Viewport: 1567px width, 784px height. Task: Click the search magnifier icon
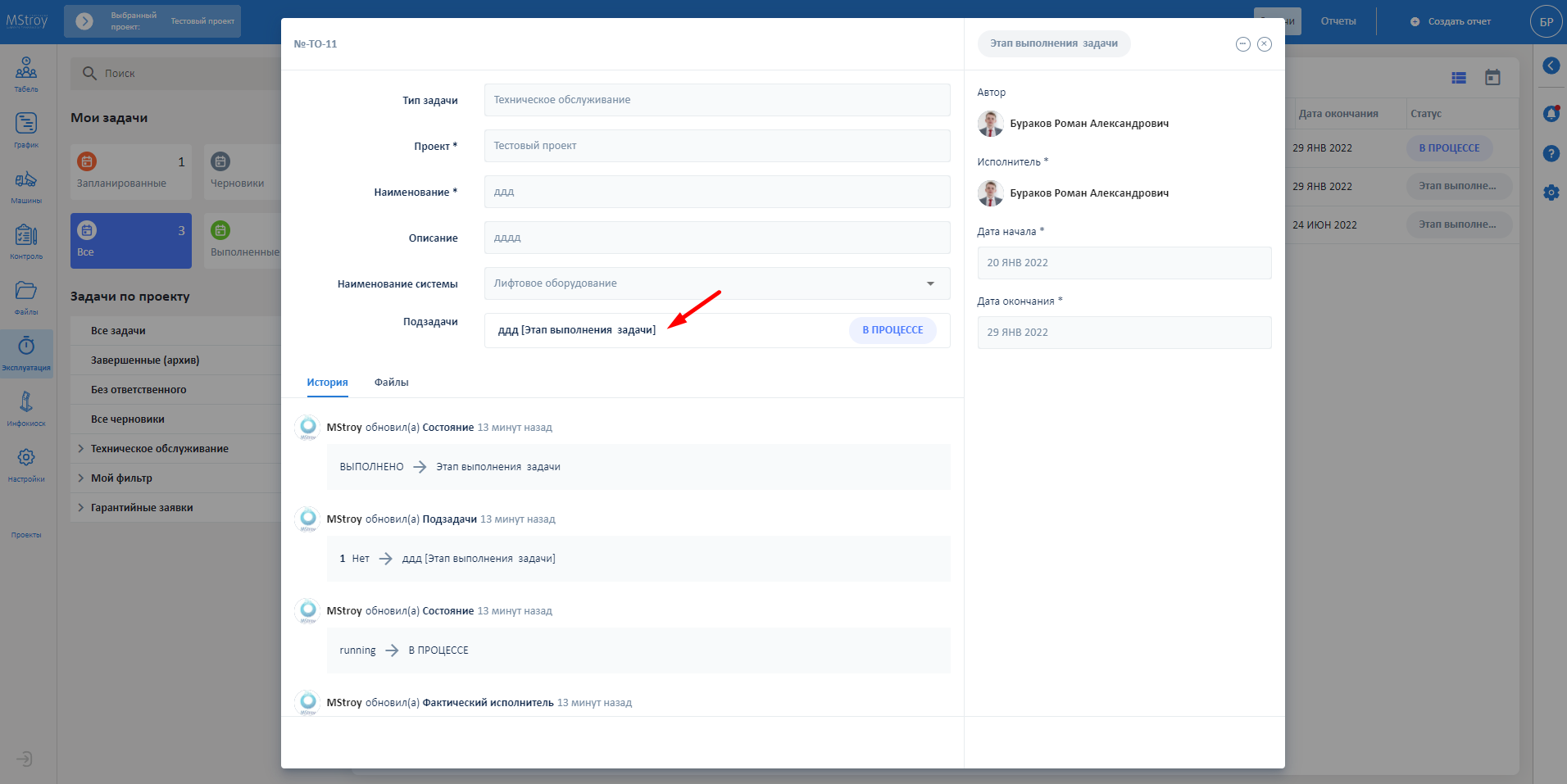[90, 74]
